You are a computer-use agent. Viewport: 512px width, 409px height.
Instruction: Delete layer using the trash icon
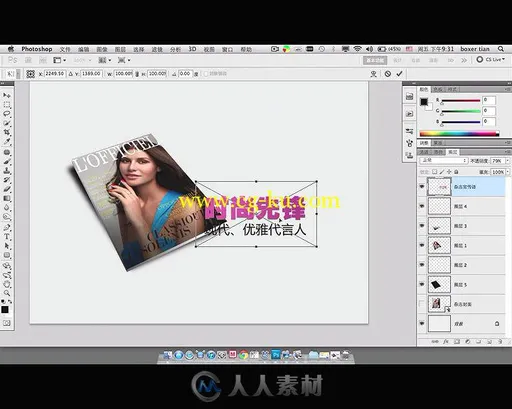click(500, 341)
